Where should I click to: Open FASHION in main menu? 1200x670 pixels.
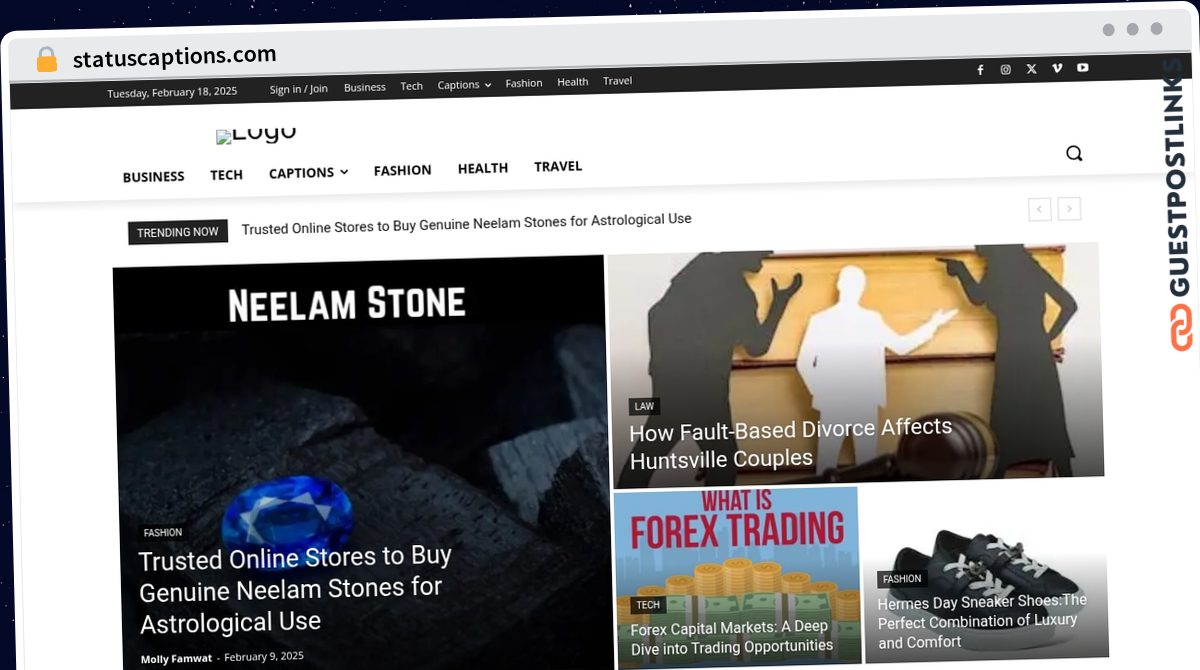click(x=402, y=171)
